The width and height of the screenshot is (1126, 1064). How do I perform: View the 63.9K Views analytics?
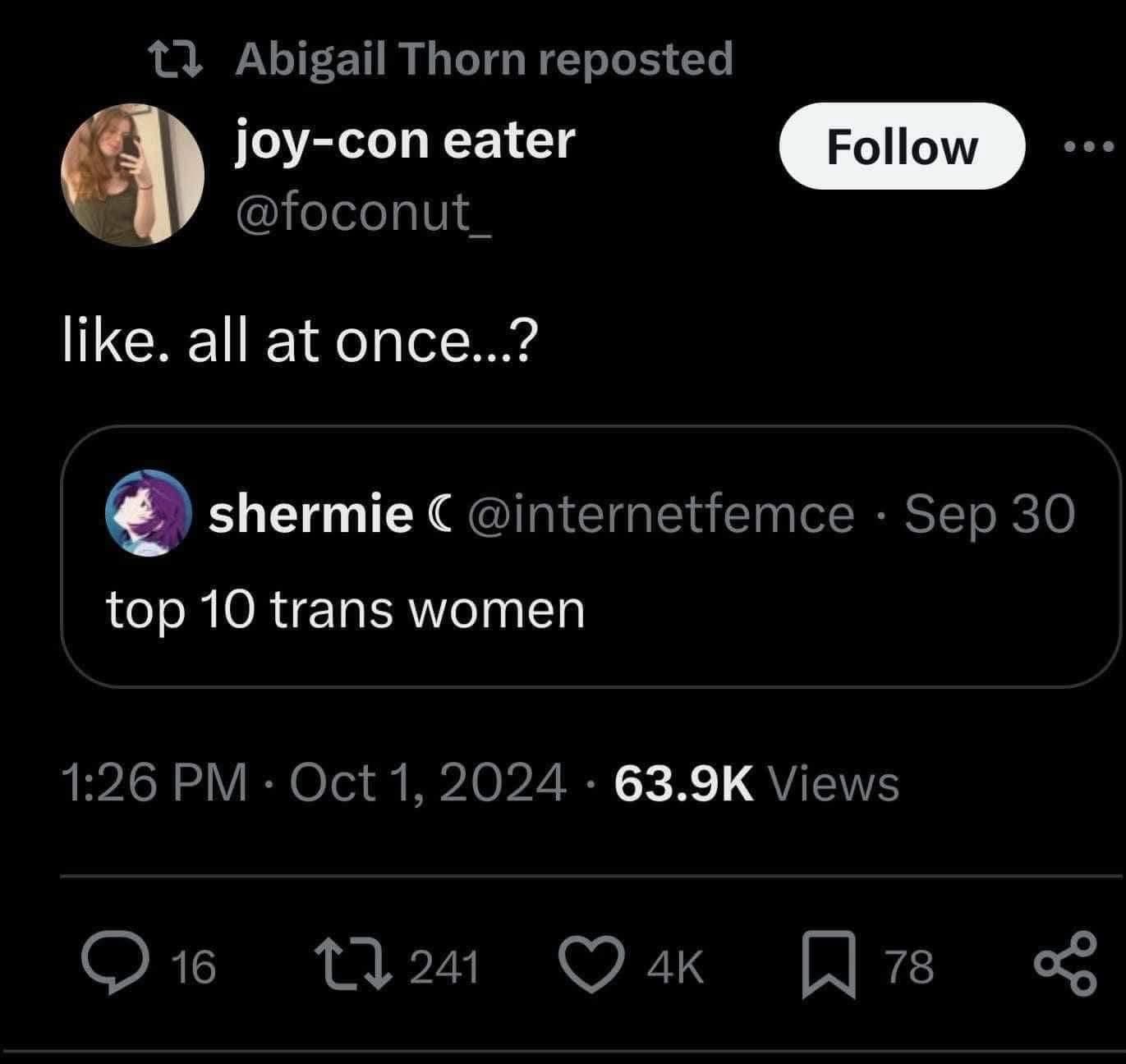(756, 782)
